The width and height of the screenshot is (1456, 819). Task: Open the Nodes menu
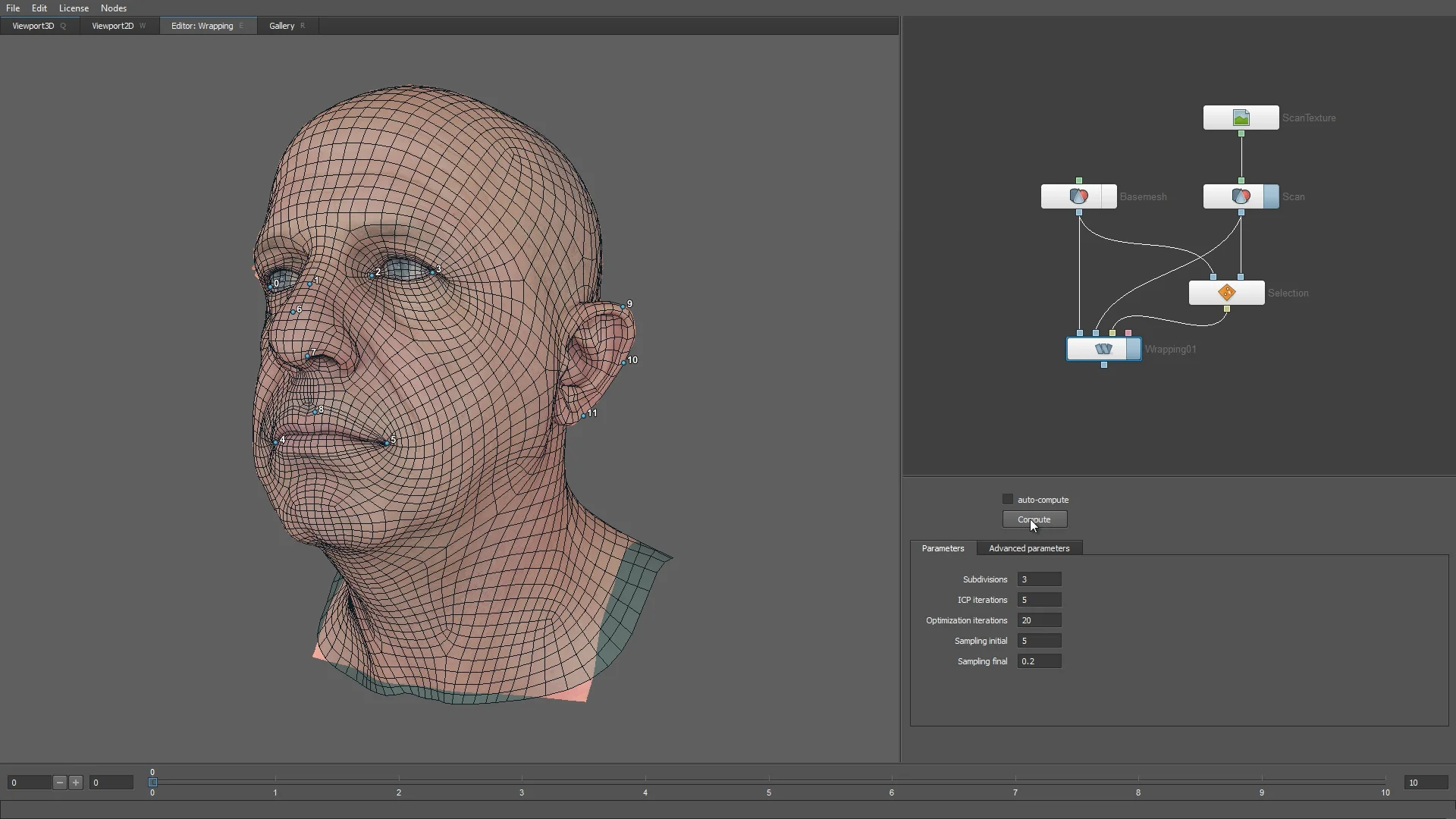point(113,8)
